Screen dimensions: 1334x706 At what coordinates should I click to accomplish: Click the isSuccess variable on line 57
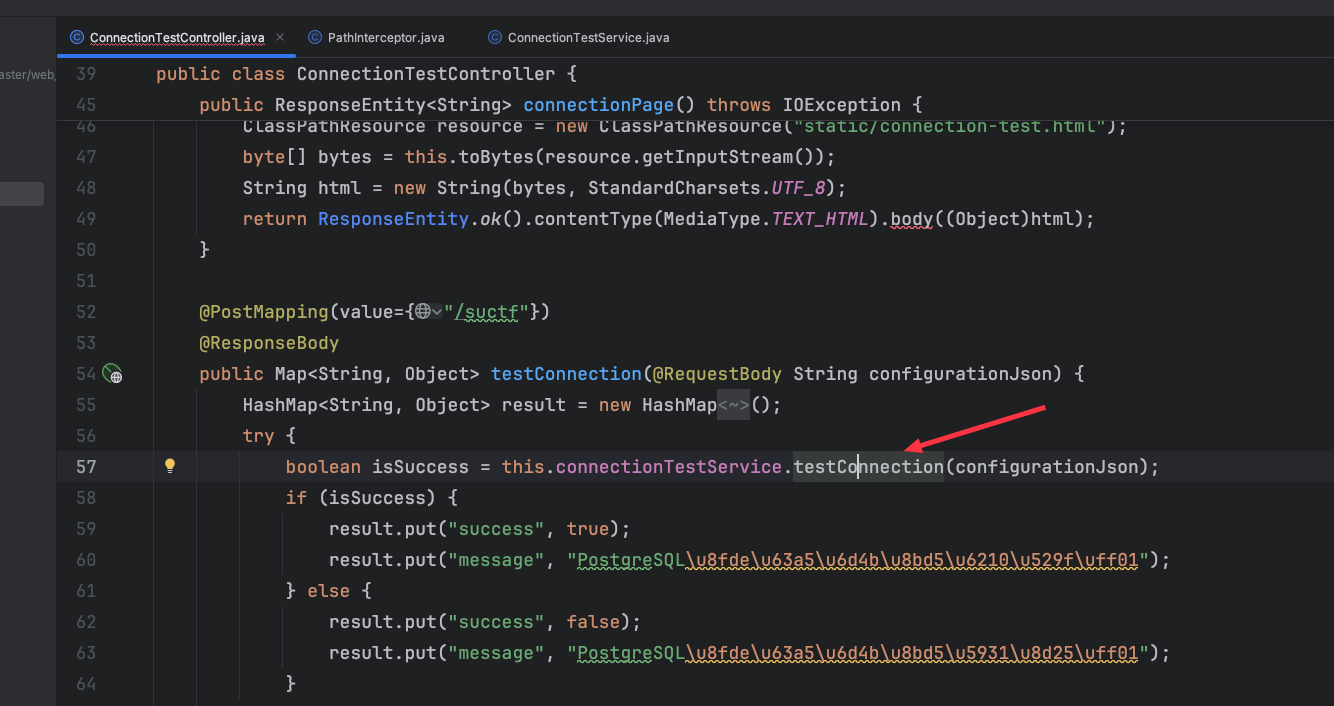point(420,467)
